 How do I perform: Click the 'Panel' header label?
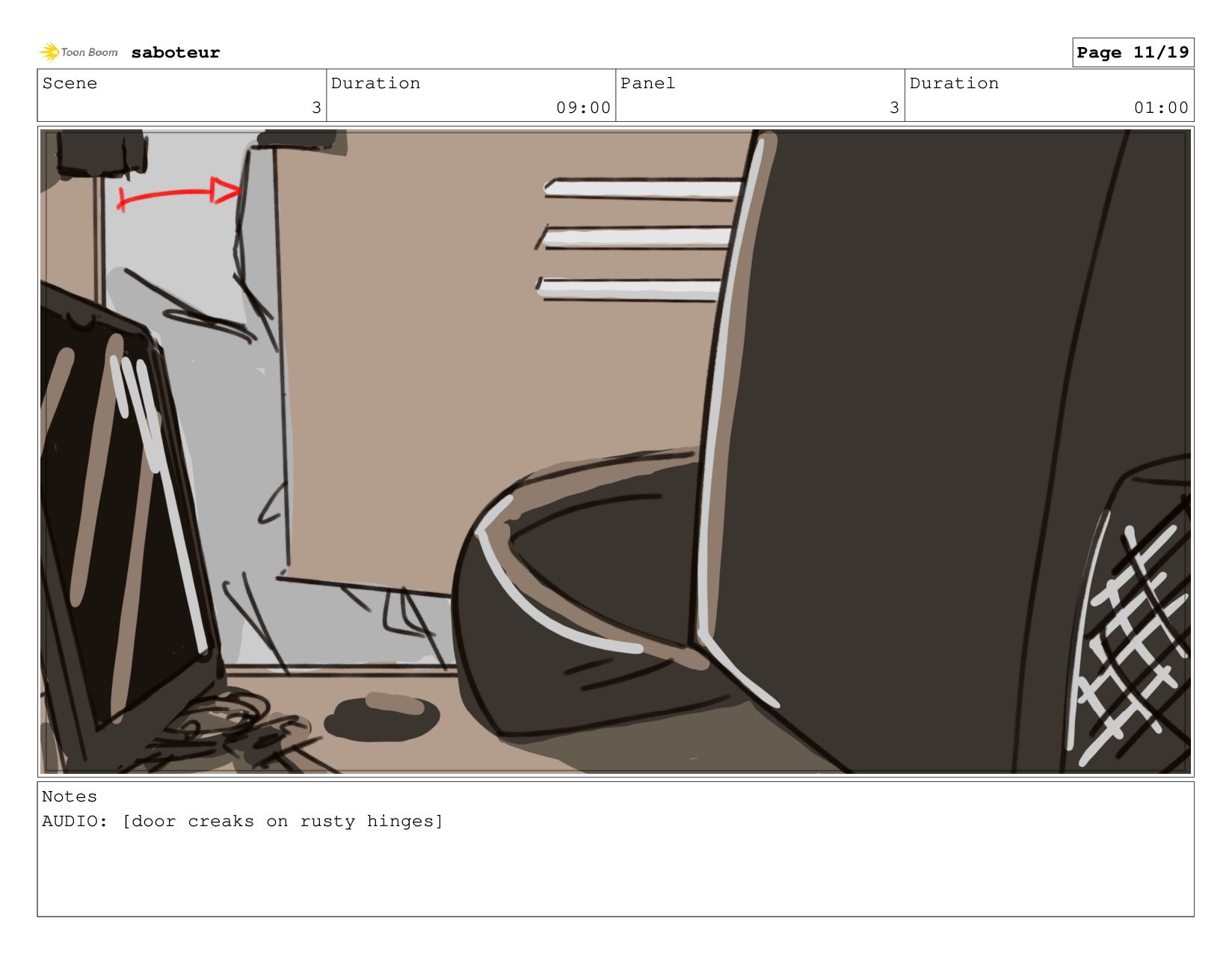(647, 83)
